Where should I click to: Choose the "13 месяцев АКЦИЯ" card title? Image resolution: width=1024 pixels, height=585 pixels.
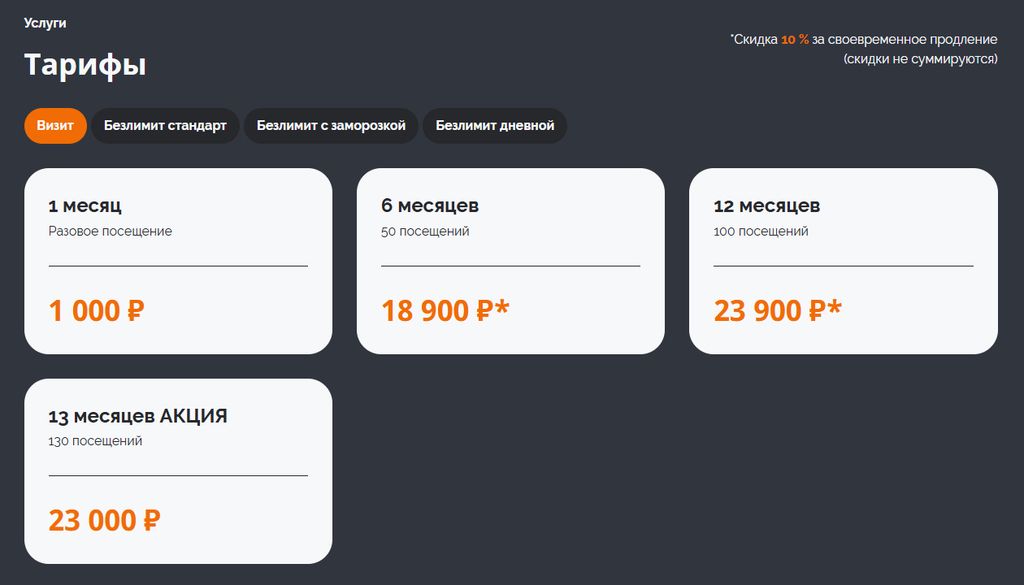tap(138, 416)
